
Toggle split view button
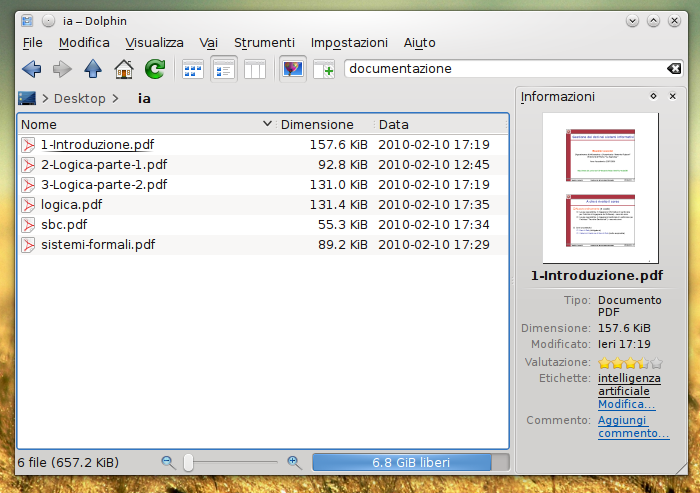pos(323,69)
